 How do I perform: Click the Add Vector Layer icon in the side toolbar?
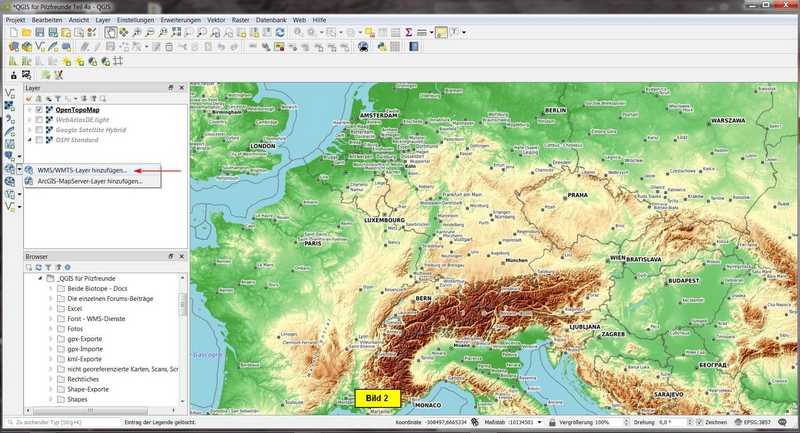[x=10, y=93]
